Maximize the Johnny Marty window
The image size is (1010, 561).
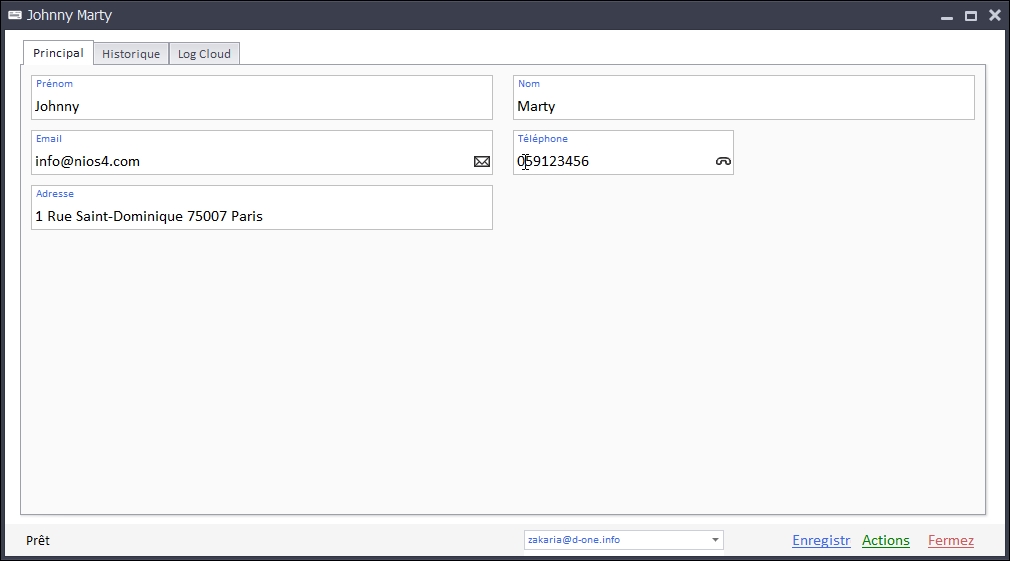tap(970, 16)
